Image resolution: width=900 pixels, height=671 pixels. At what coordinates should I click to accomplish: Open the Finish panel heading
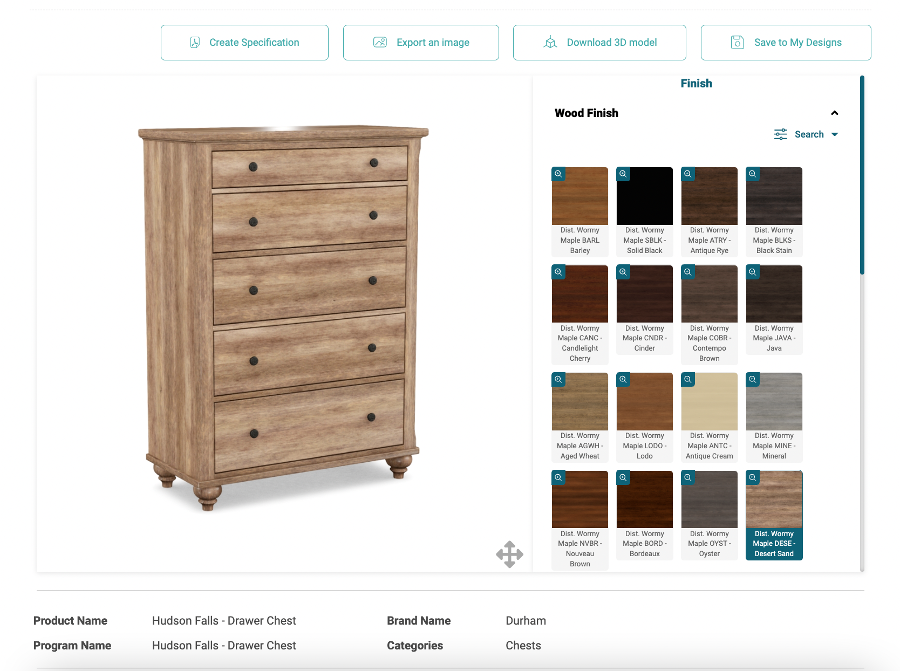696,83
